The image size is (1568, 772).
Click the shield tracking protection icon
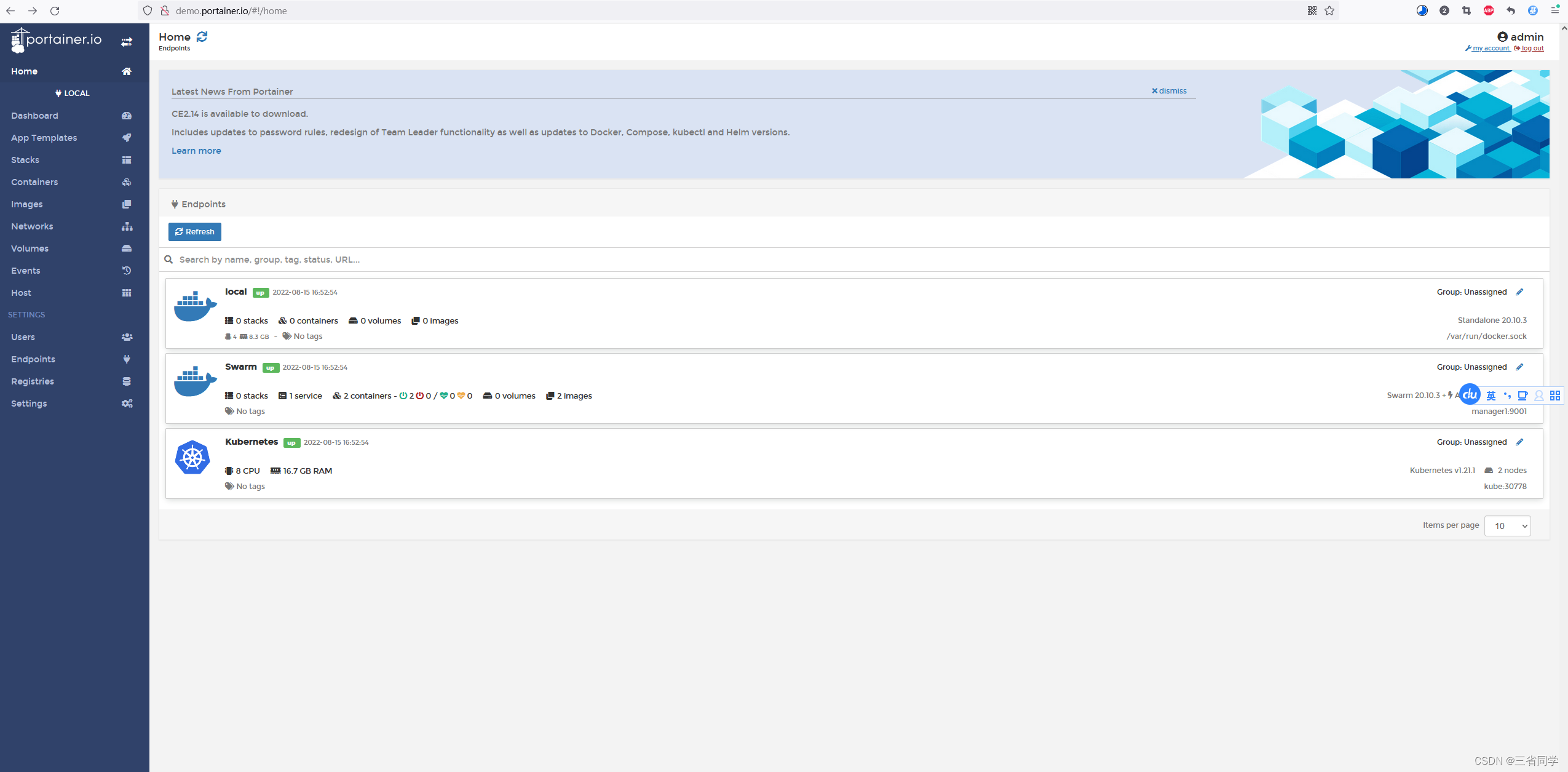tap(148, 10)
